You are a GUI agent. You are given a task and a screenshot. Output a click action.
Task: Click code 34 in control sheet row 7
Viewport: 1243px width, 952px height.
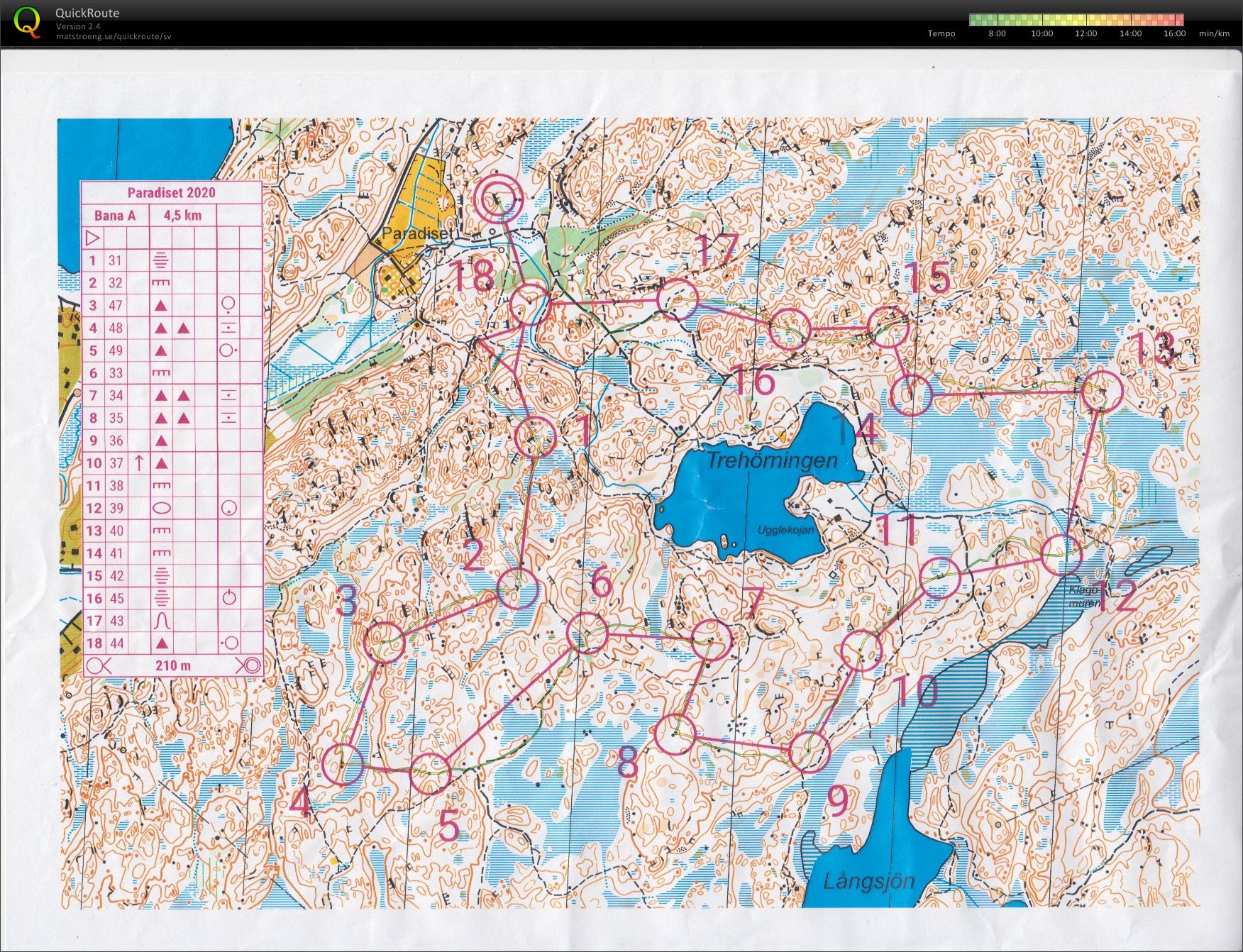[x=116, y=395]
